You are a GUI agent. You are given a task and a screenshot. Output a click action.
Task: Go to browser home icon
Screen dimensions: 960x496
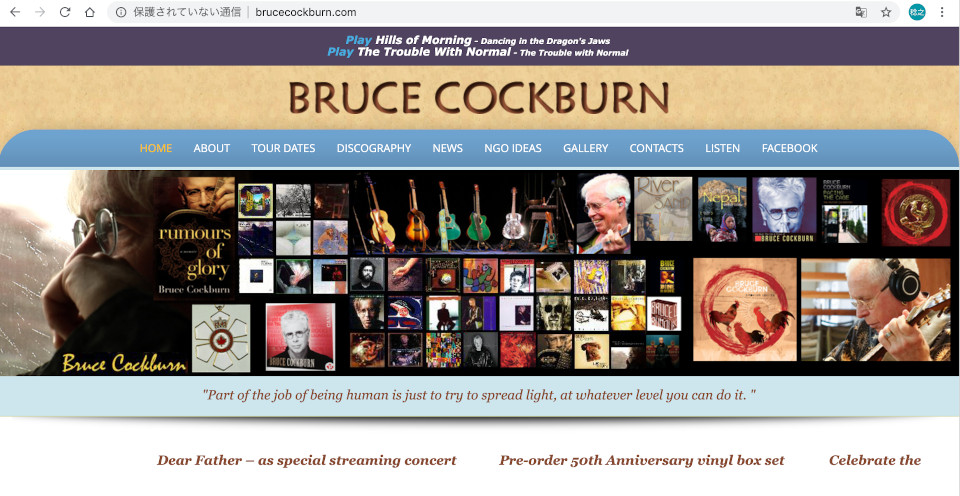click(90, 12)
